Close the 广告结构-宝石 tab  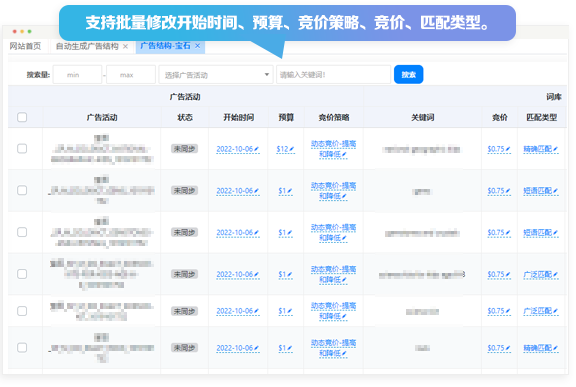pyautogui.click(x=198, y=46)
